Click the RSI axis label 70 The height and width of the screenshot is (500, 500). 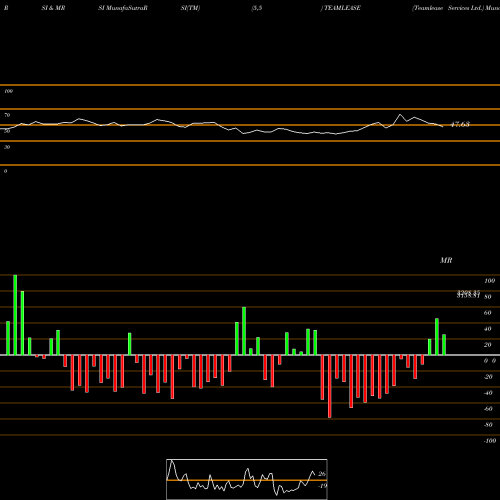7,115
